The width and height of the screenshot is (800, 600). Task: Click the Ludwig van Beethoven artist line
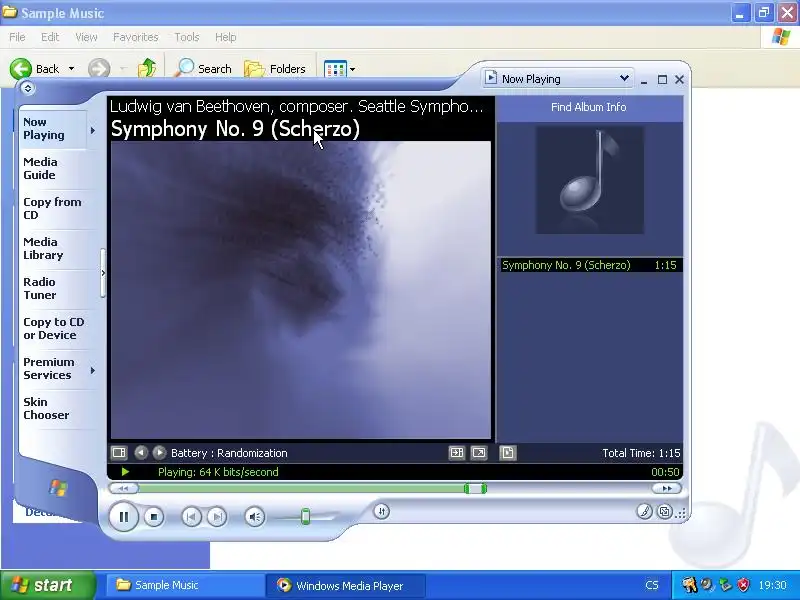(296, 106)
